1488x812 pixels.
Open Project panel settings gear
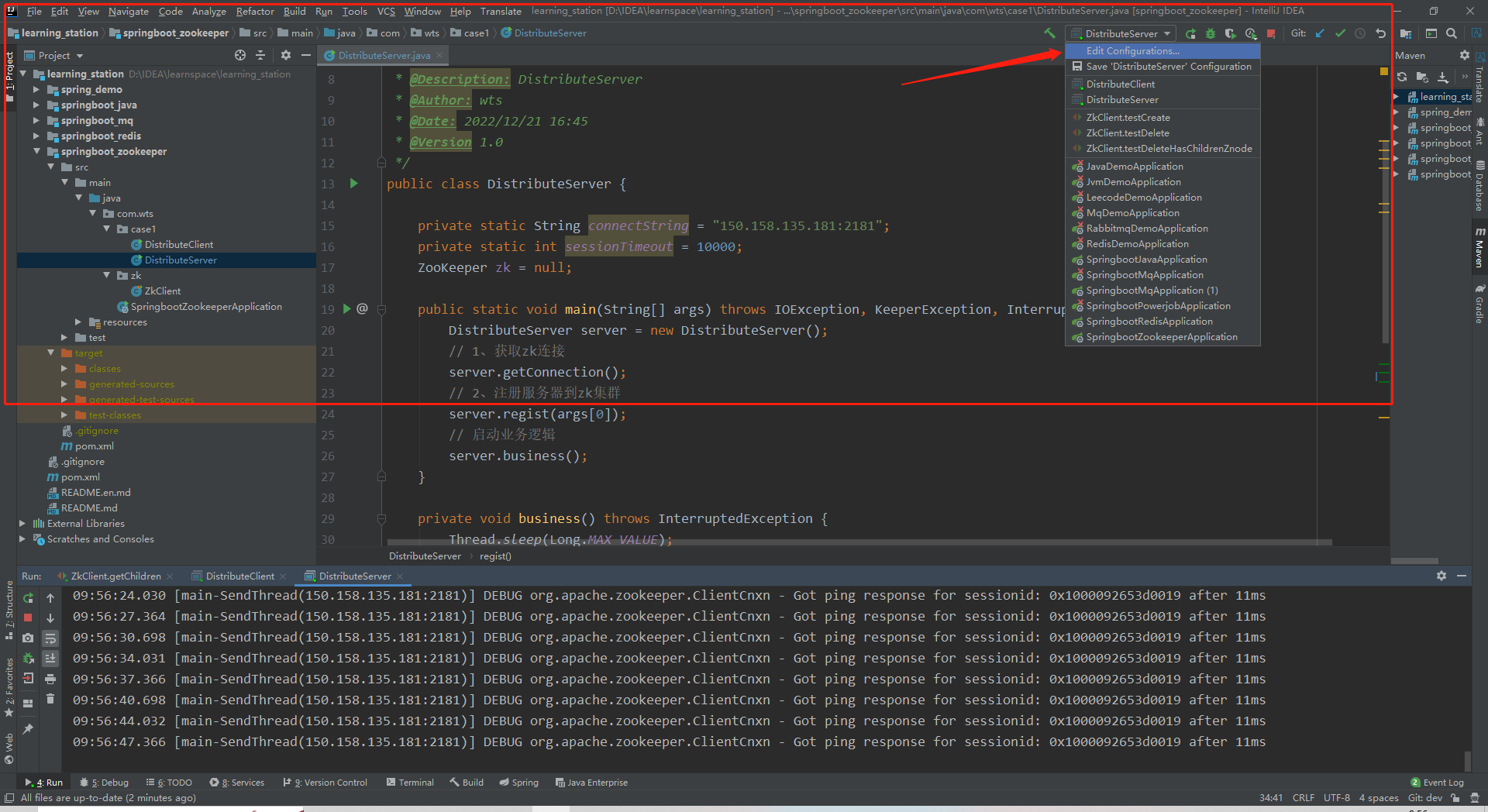pos(286,55)
